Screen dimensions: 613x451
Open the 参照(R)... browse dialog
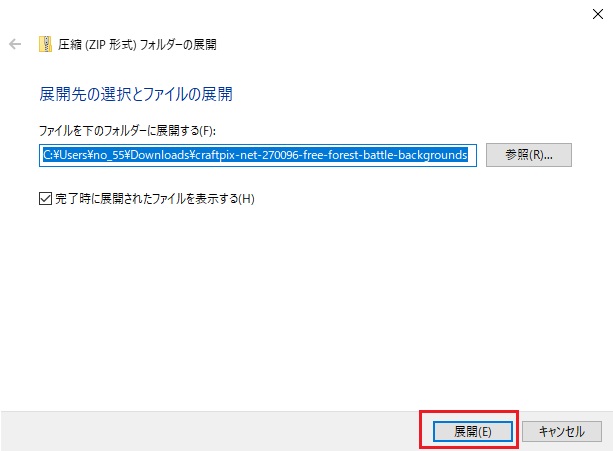529,155
